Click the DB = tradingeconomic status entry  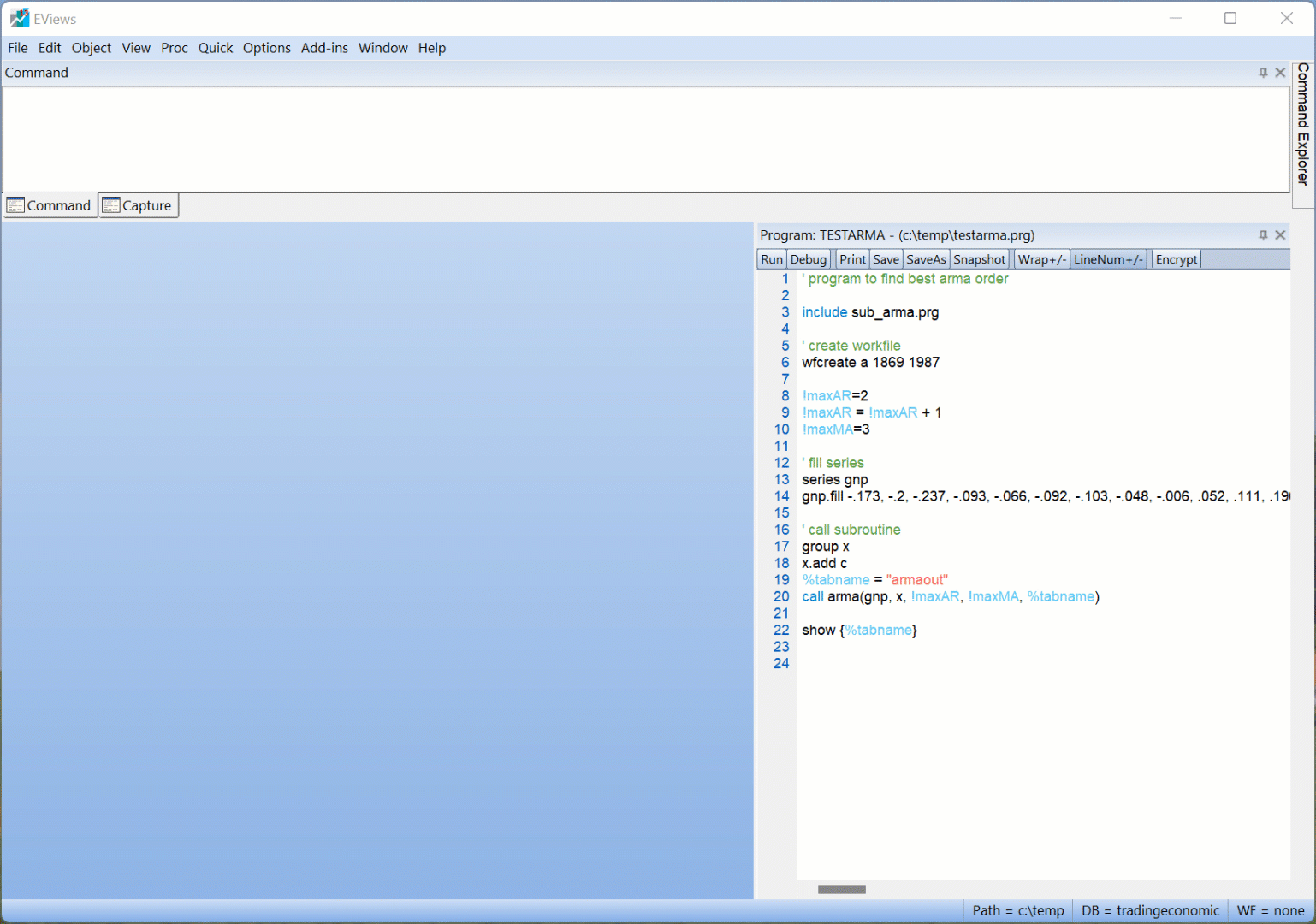point(1150,910)
